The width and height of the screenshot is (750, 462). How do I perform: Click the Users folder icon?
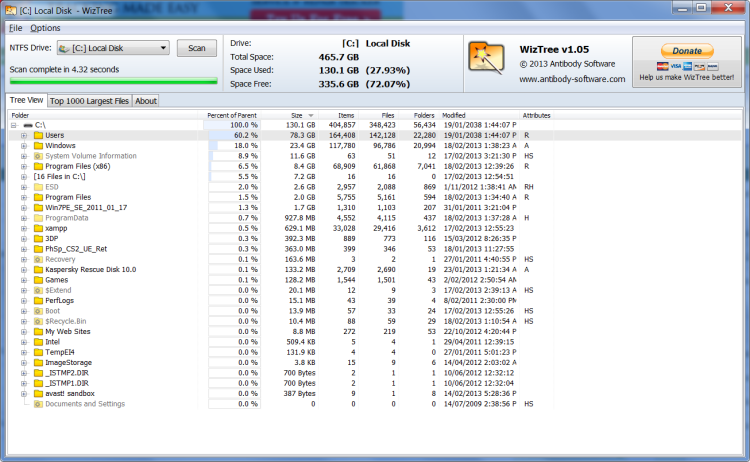pyautogui.click(x=39, y=135)
